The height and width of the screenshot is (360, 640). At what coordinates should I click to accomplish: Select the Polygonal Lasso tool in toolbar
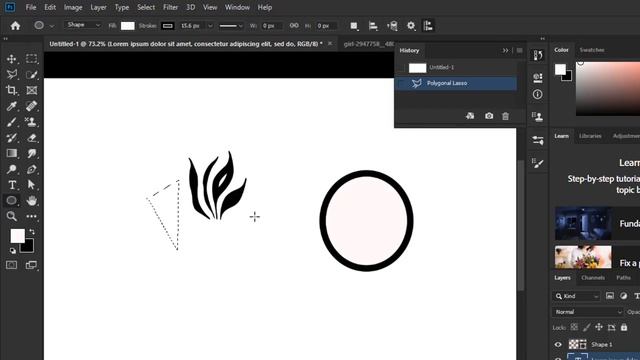click(11, 74)
